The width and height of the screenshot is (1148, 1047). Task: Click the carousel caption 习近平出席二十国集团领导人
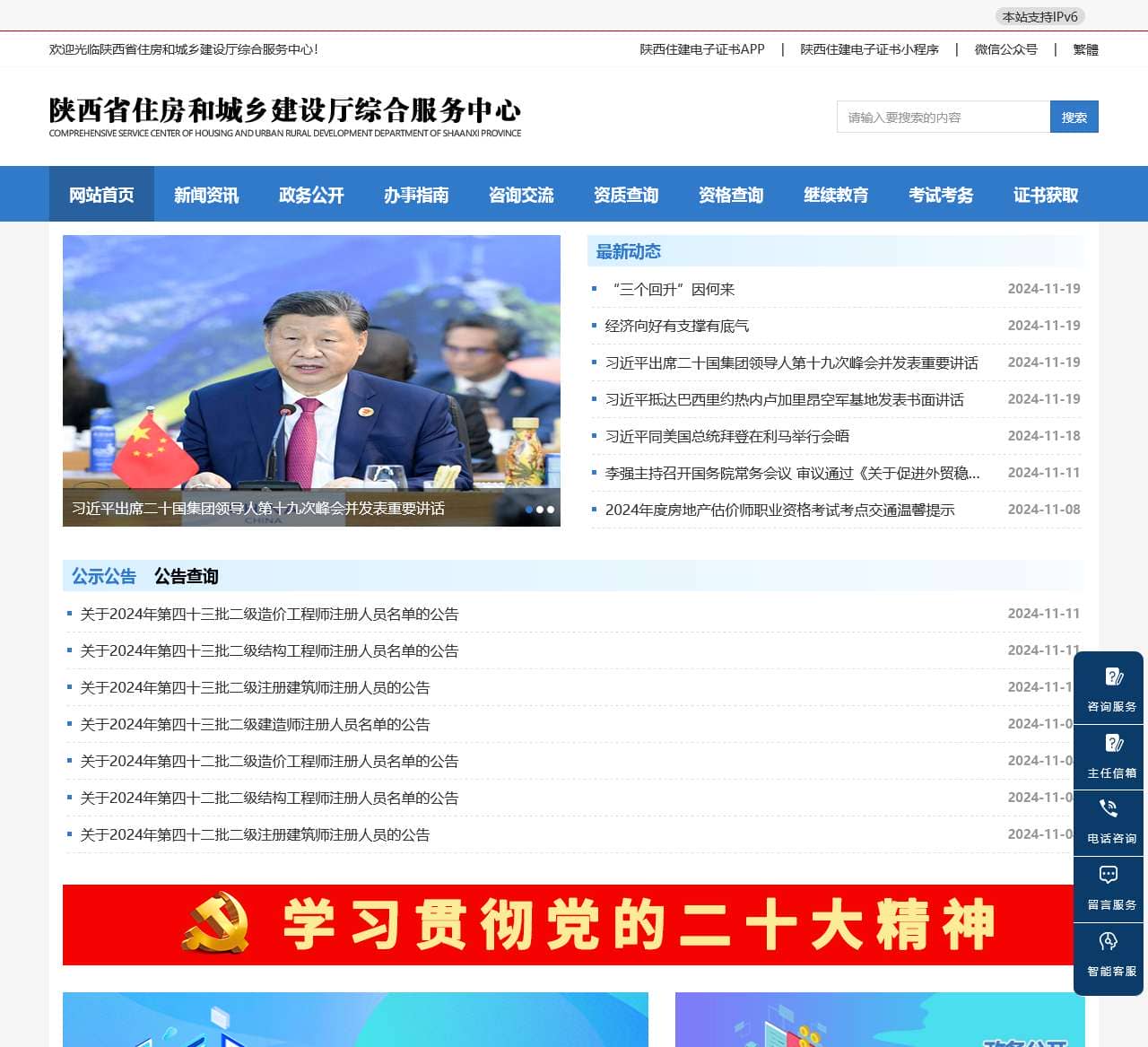[x=258, y=508]
